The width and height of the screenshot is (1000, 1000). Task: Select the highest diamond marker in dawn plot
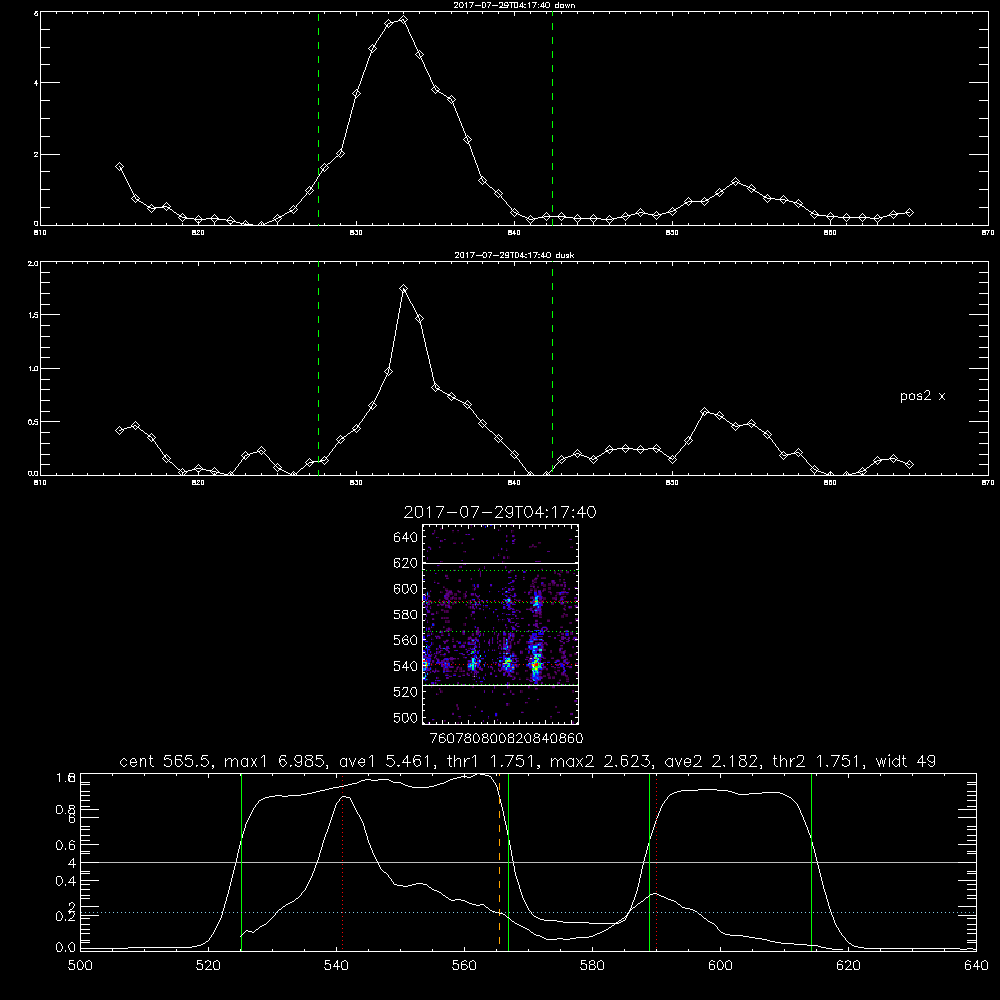(403, 20)
